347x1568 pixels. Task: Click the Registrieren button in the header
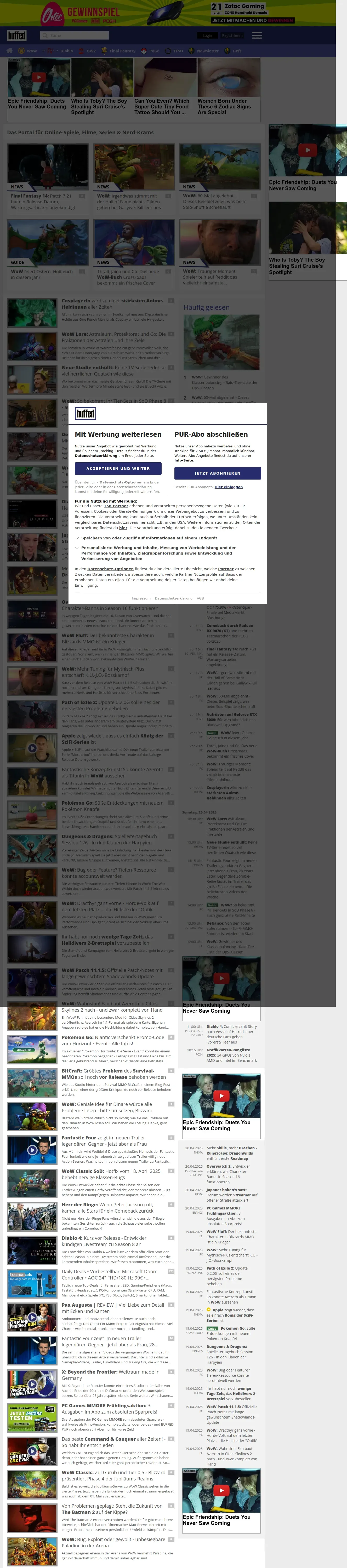click(x=232, y=35)
